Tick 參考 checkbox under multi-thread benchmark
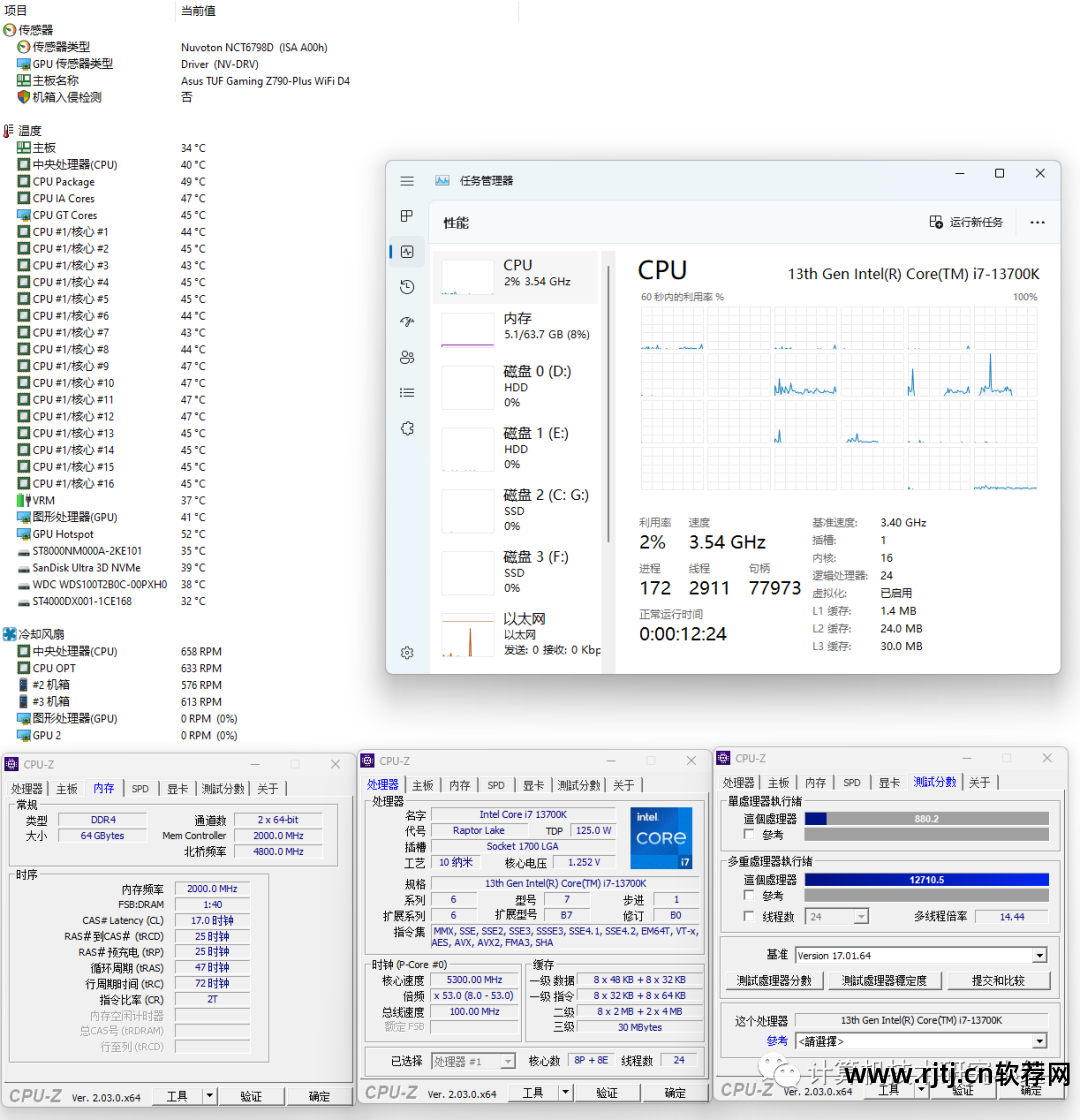Viewport: 1080px width, 1120px height. 749,895
